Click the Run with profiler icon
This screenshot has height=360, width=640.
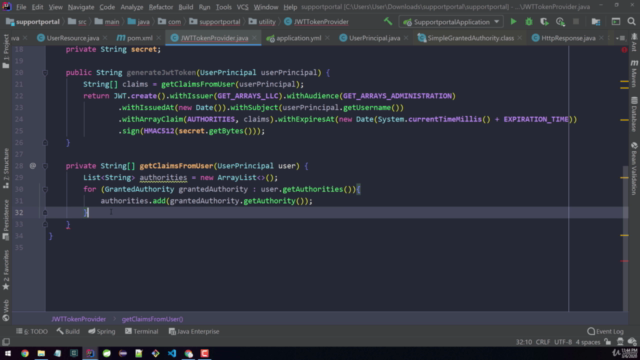(x=560, y=22)
